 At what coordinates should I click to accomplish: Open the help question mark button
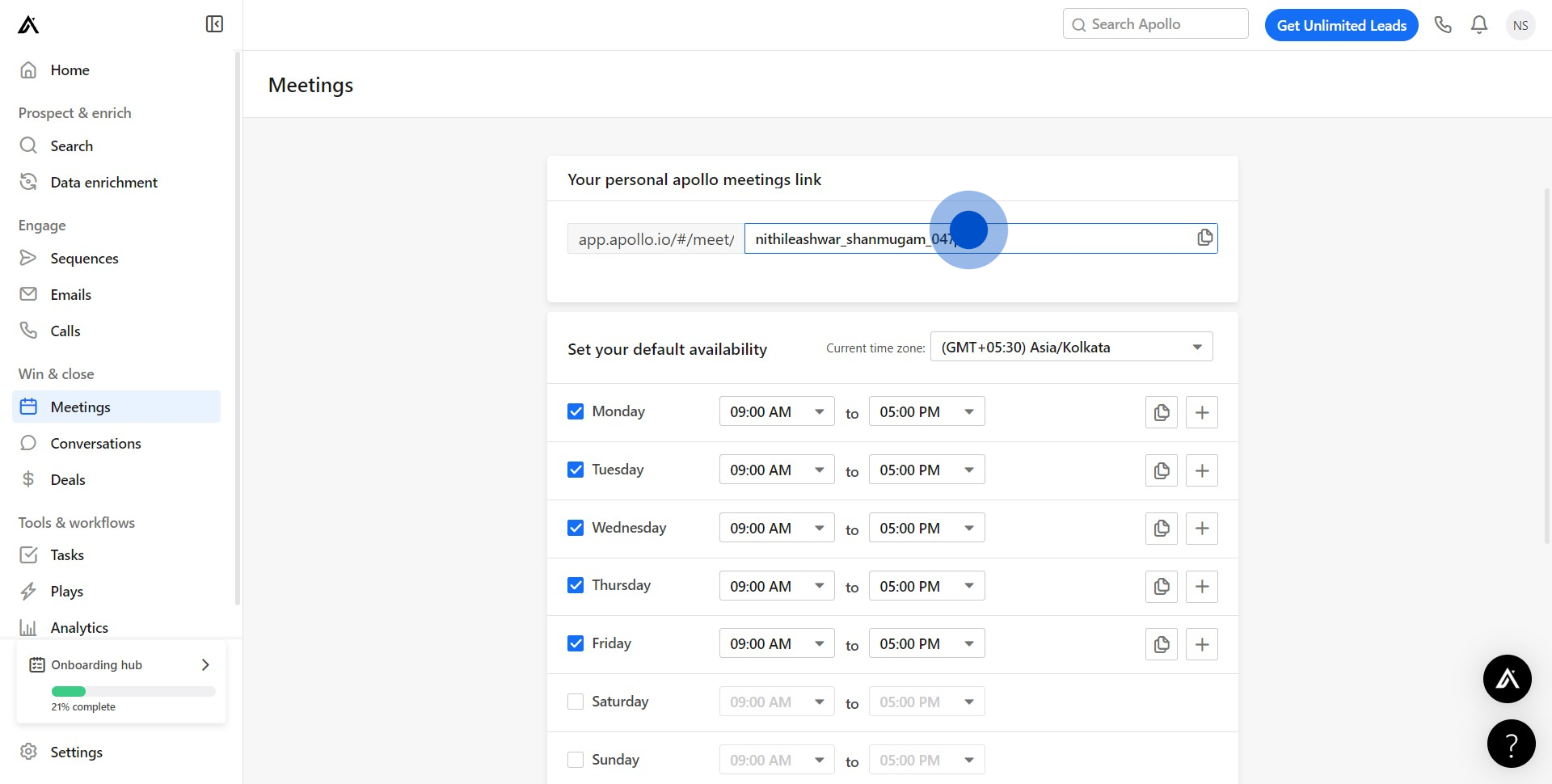(1511, 744)
